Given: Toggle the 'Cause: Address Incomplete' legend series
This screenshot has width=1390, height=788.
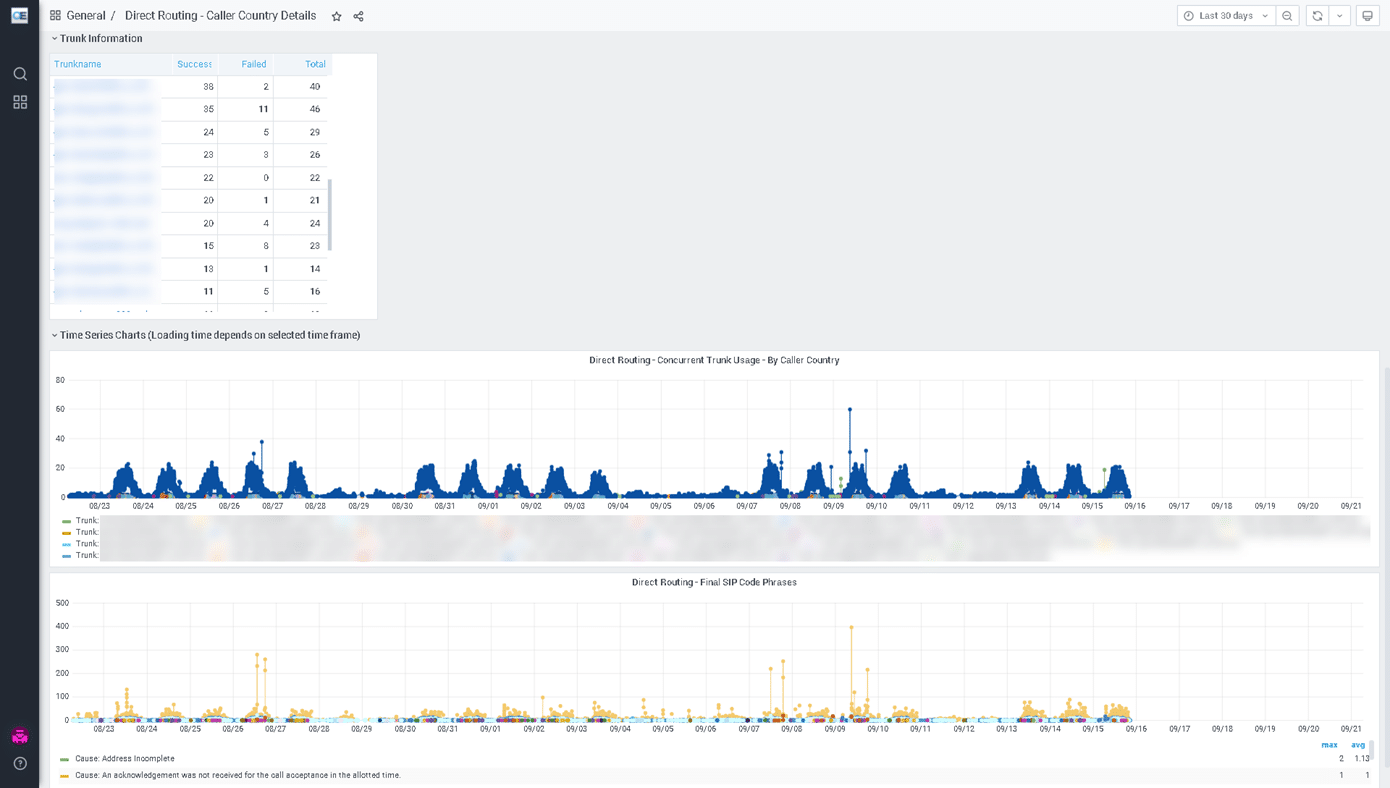Looking at the screenshot, I should click(124, 759).
